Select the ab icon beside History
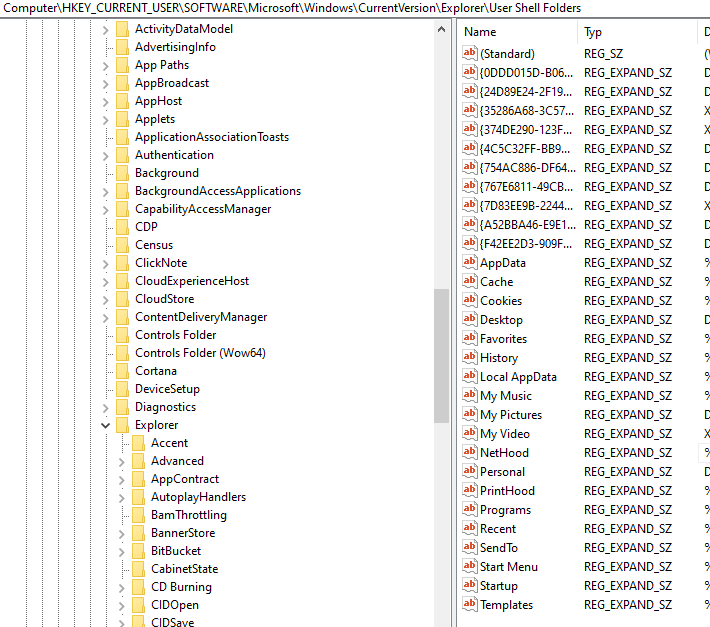 point(470,357)
